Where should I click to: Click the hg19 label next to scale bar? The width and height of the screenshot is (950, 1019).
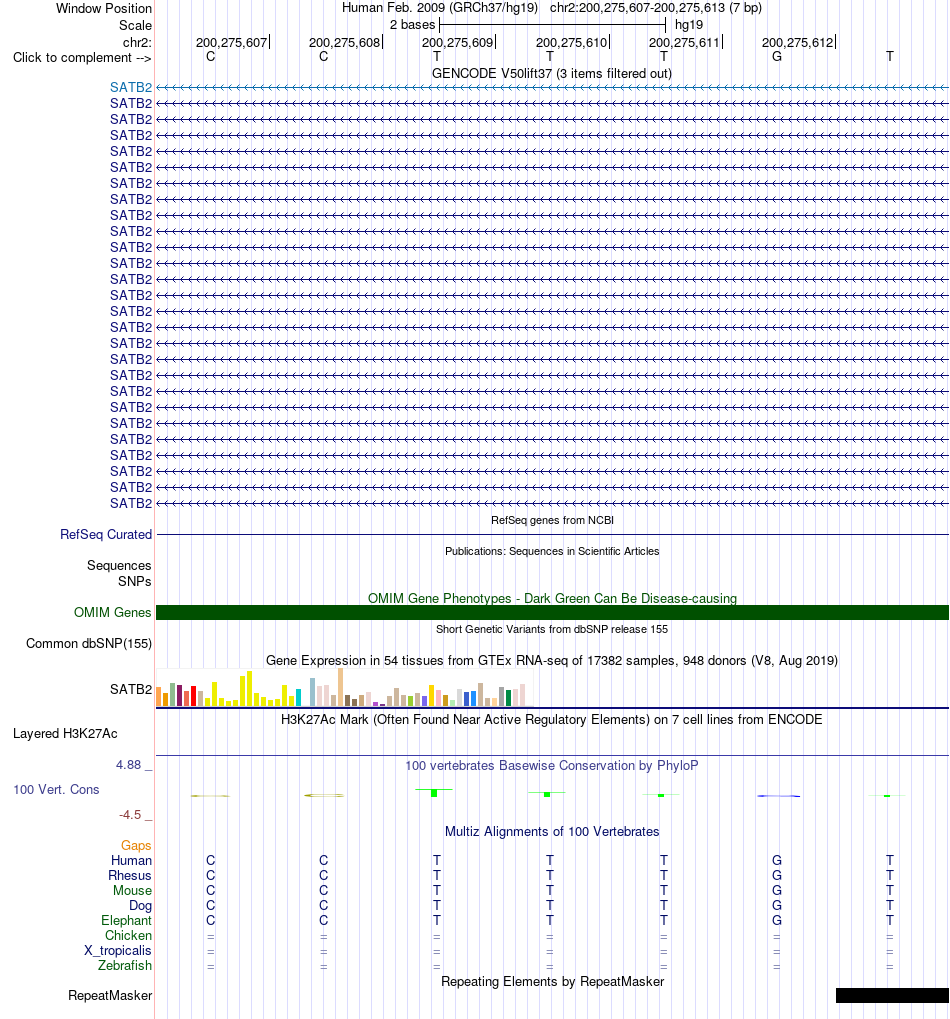[x=689, y=25]
